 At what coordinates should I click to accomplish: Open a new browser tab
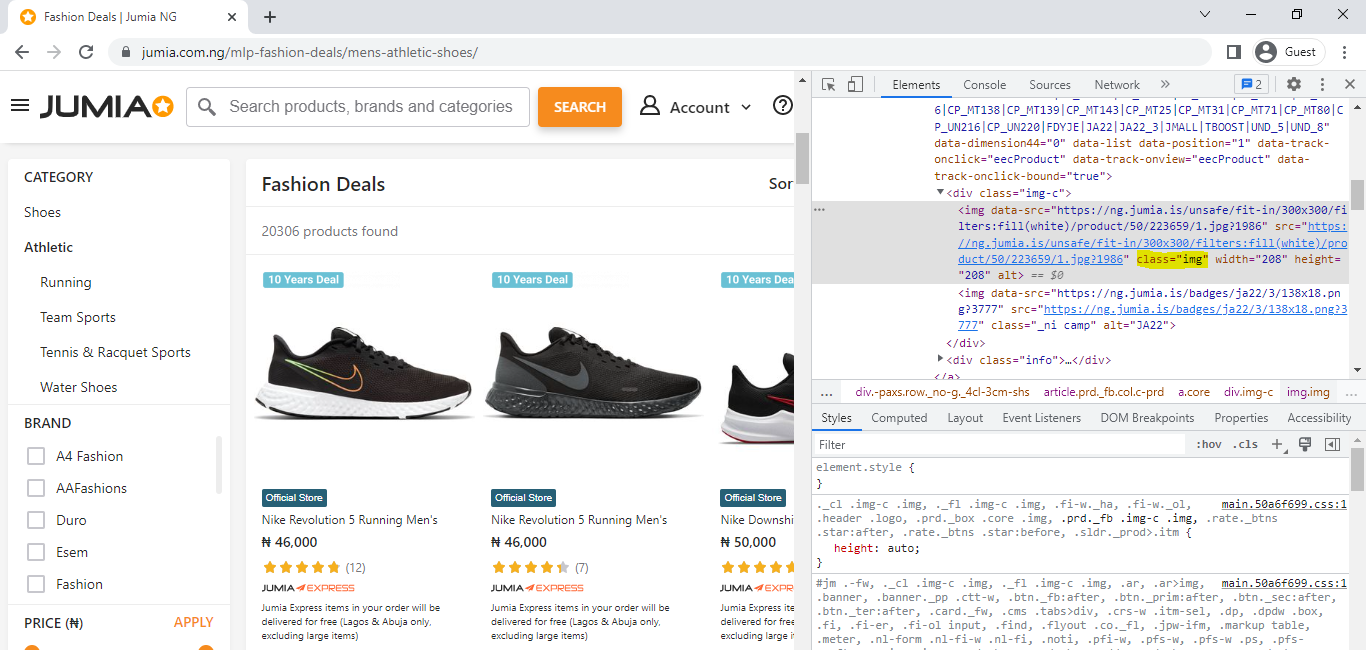click(x=270, y=17)
